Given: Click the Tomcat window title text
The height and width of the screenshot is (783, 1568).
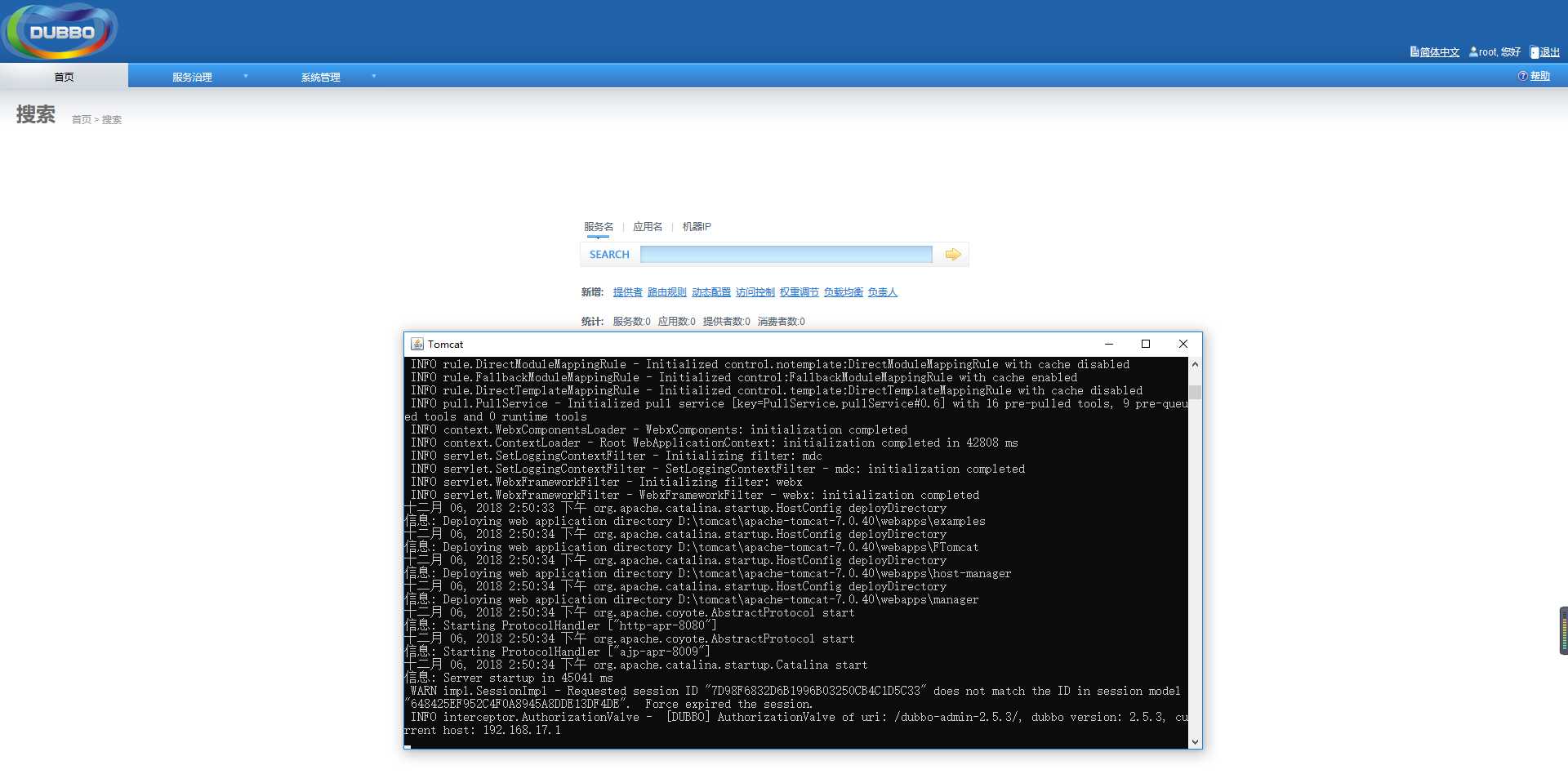Looking at the screenshot, I should [445, 345].
